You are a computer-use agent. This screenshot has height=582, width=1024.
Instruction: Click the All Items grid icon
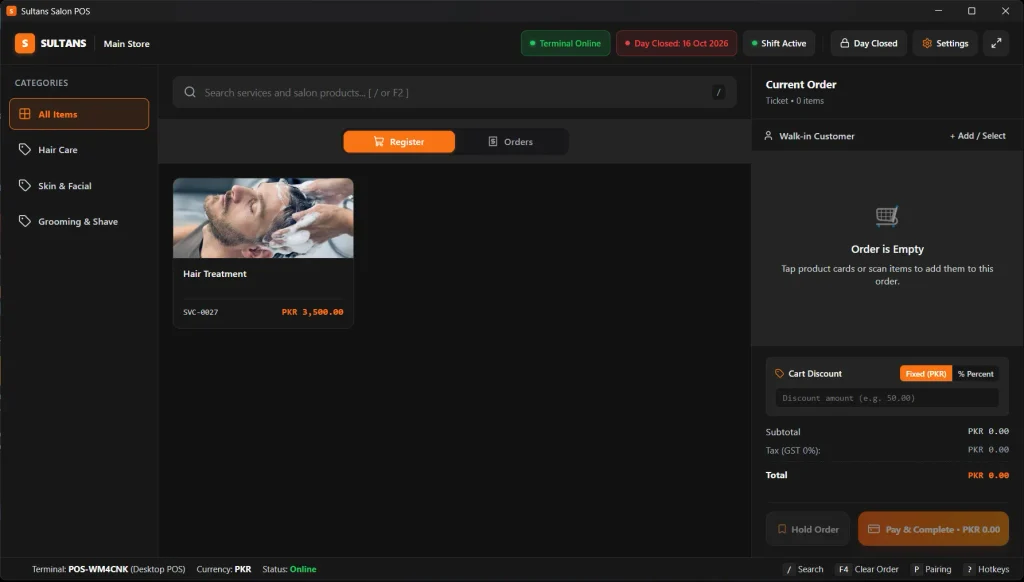tap(25, 114)
